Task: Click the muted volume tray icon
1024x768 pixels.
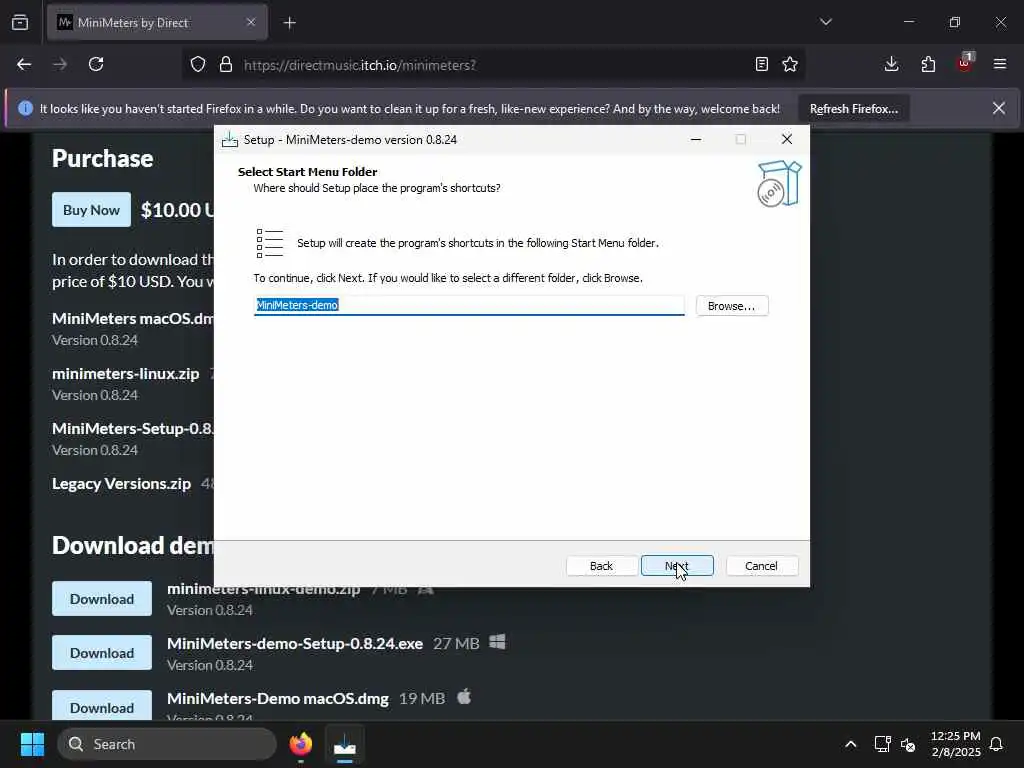Action: [x=908, y=744]
